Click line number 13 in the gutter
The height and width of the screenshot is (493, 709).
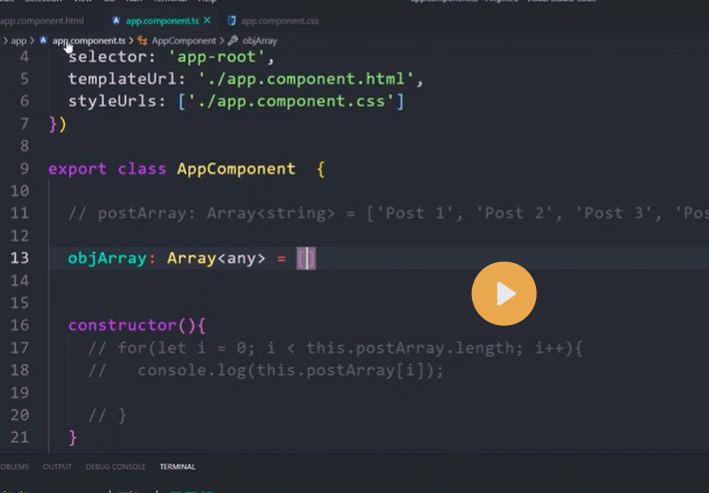tap(20, 258)
